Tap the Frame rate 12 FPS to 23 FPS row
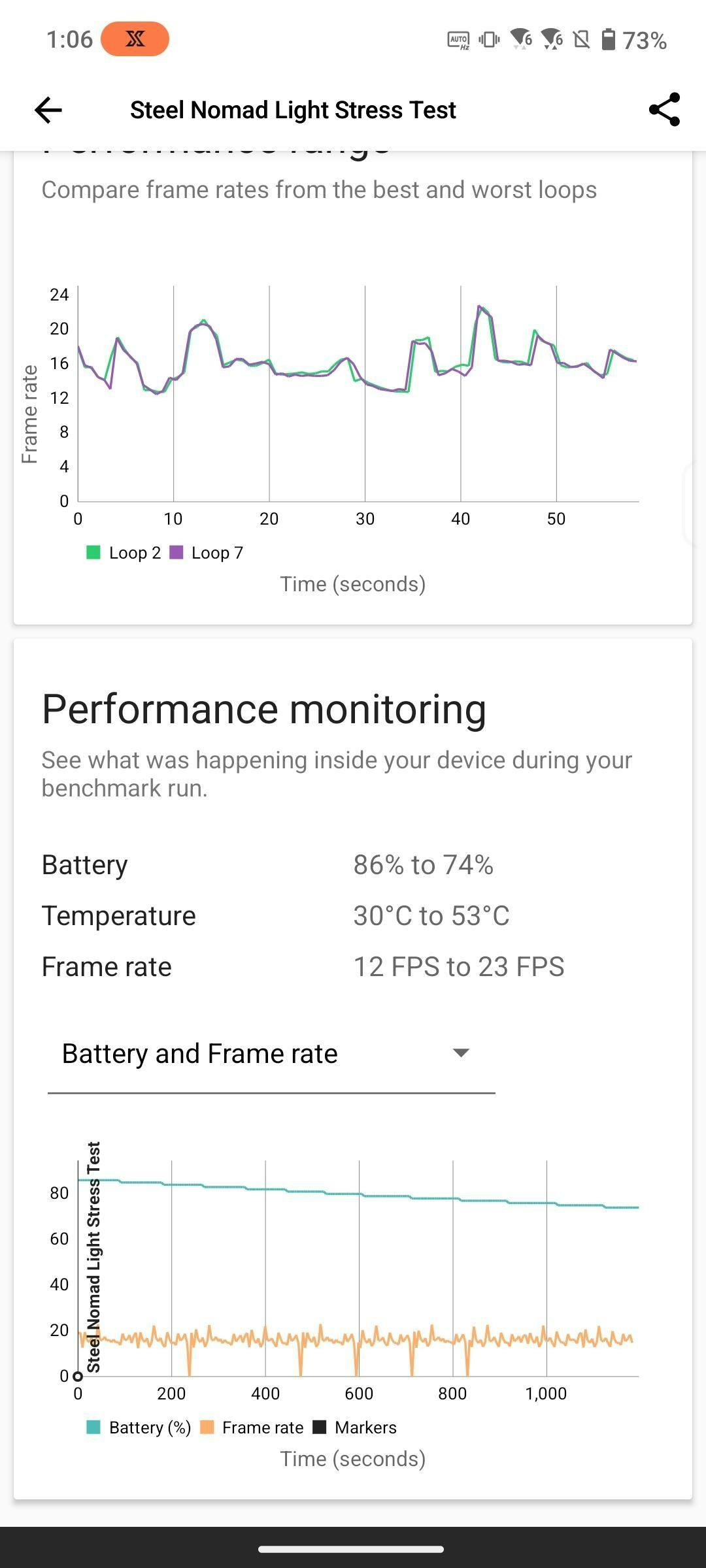The height and width of the screenshot is (1568, 706). pos(353,967)
